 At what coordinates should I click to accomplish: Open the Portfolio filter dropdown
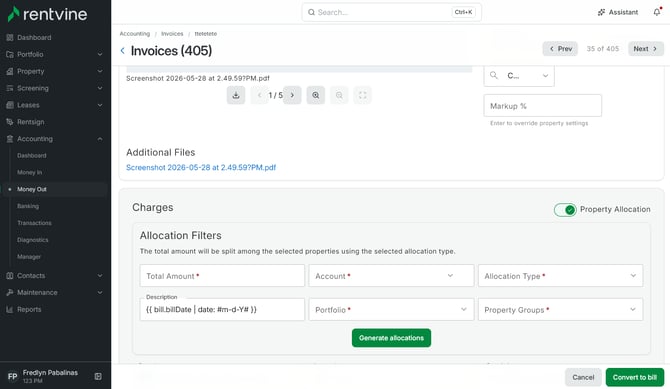click(391, 309)
